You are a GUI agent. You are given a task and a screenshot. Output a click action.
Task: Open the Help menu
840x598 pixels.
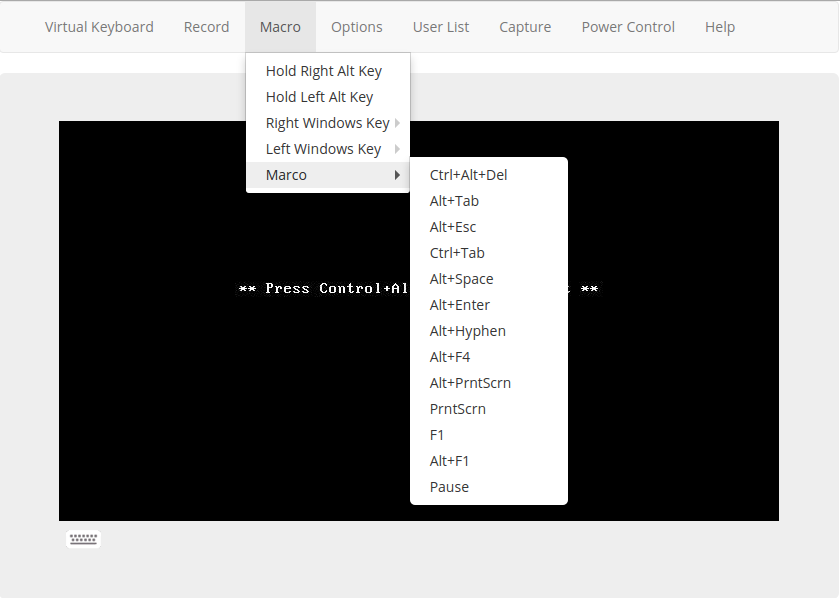(x=720, y=27)
